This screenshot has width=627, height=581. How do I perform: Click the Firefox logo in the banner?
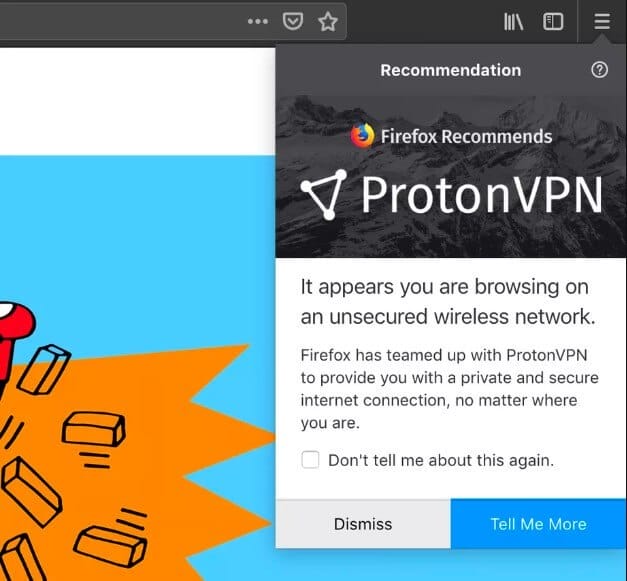click(x=362, y=136)
